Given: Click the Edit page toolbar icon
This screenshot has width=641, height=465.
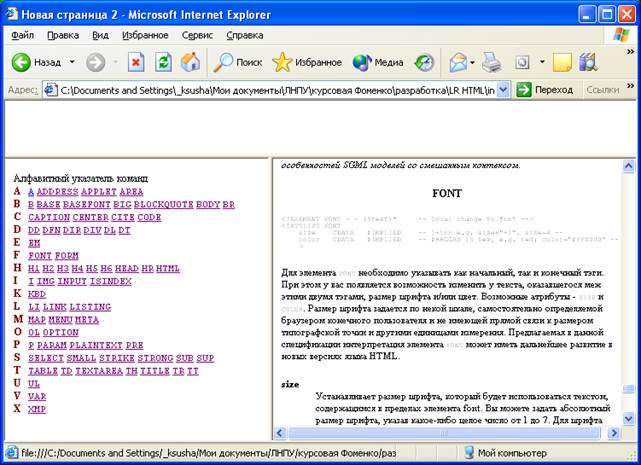Looking at the screenshot, I should (x=522, y=62).
